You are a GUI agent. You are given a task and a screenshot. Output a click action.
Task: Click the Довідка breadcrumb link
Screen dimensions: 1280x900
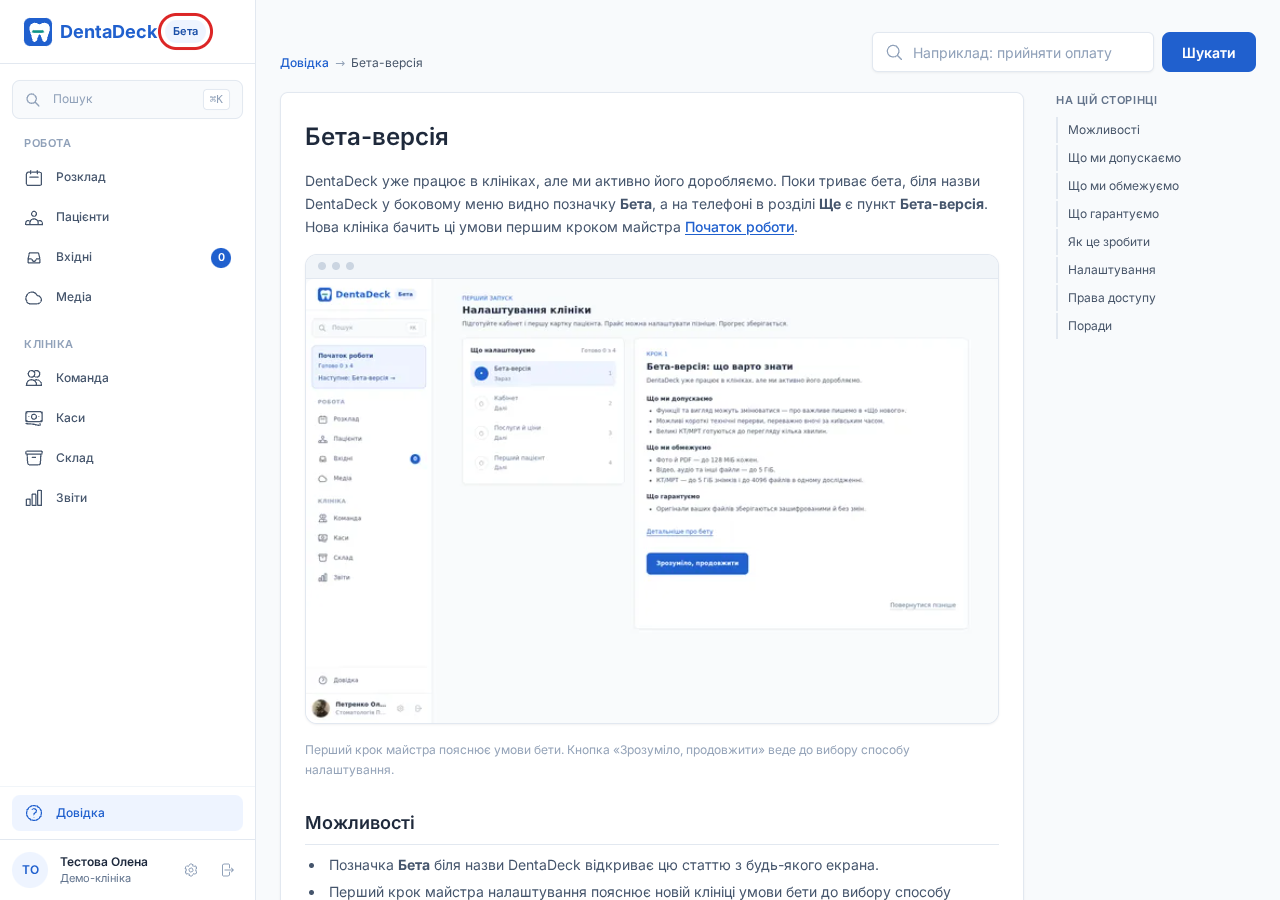coord(304,63)
